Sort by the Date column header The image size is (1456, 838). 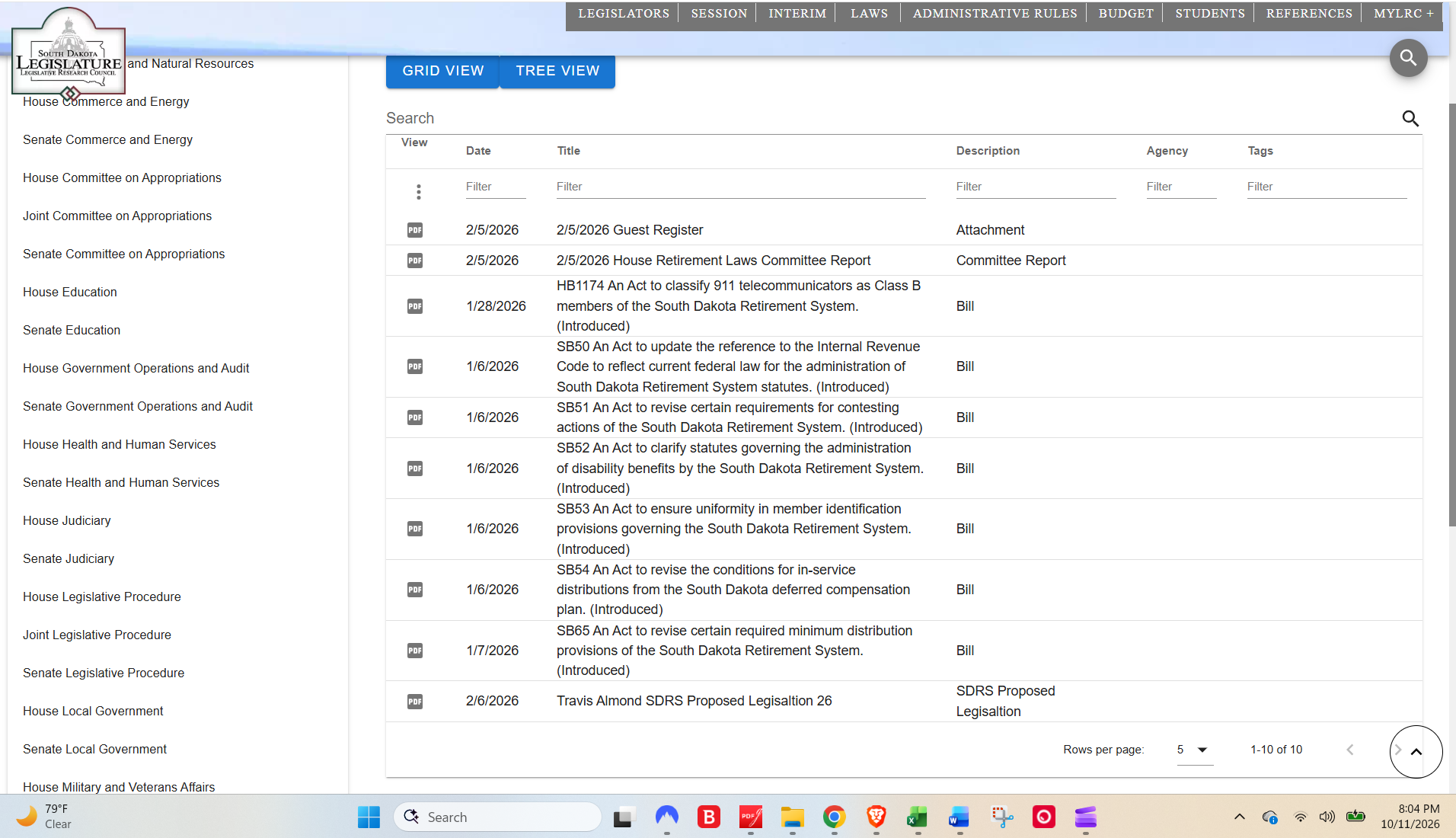[x=478, y=151]
